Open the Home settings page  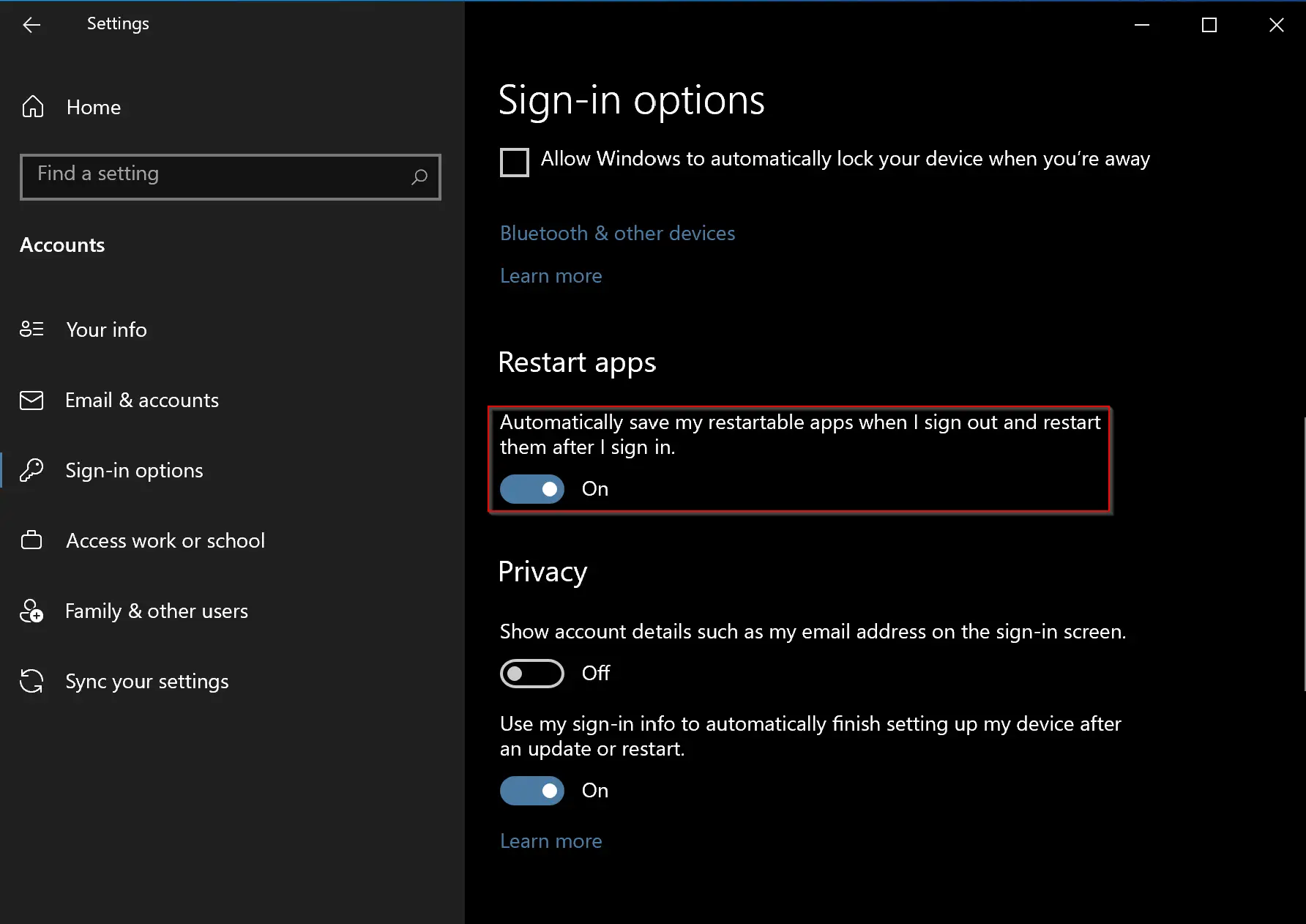[x=94, y=107]
